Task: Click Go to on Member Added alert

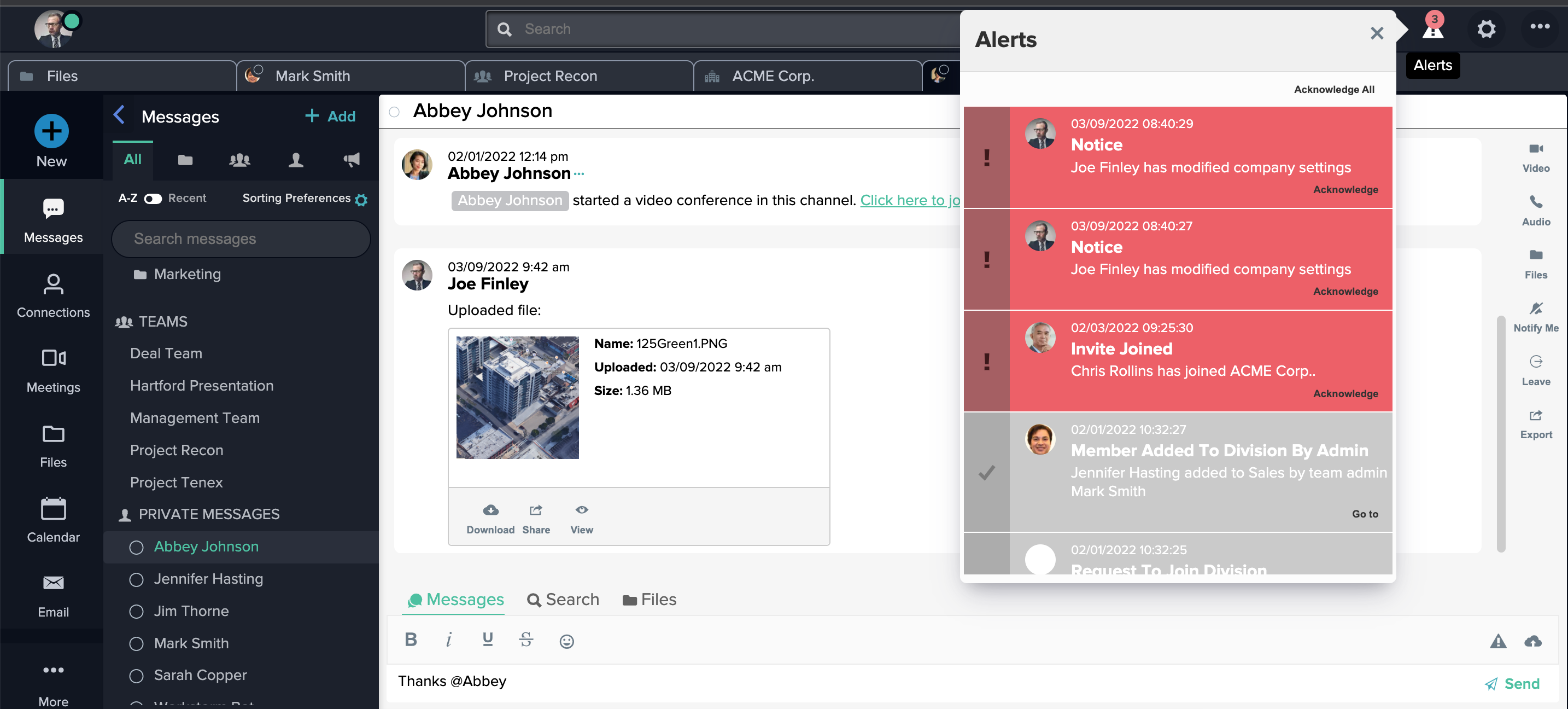Action: pos(1365,514)
